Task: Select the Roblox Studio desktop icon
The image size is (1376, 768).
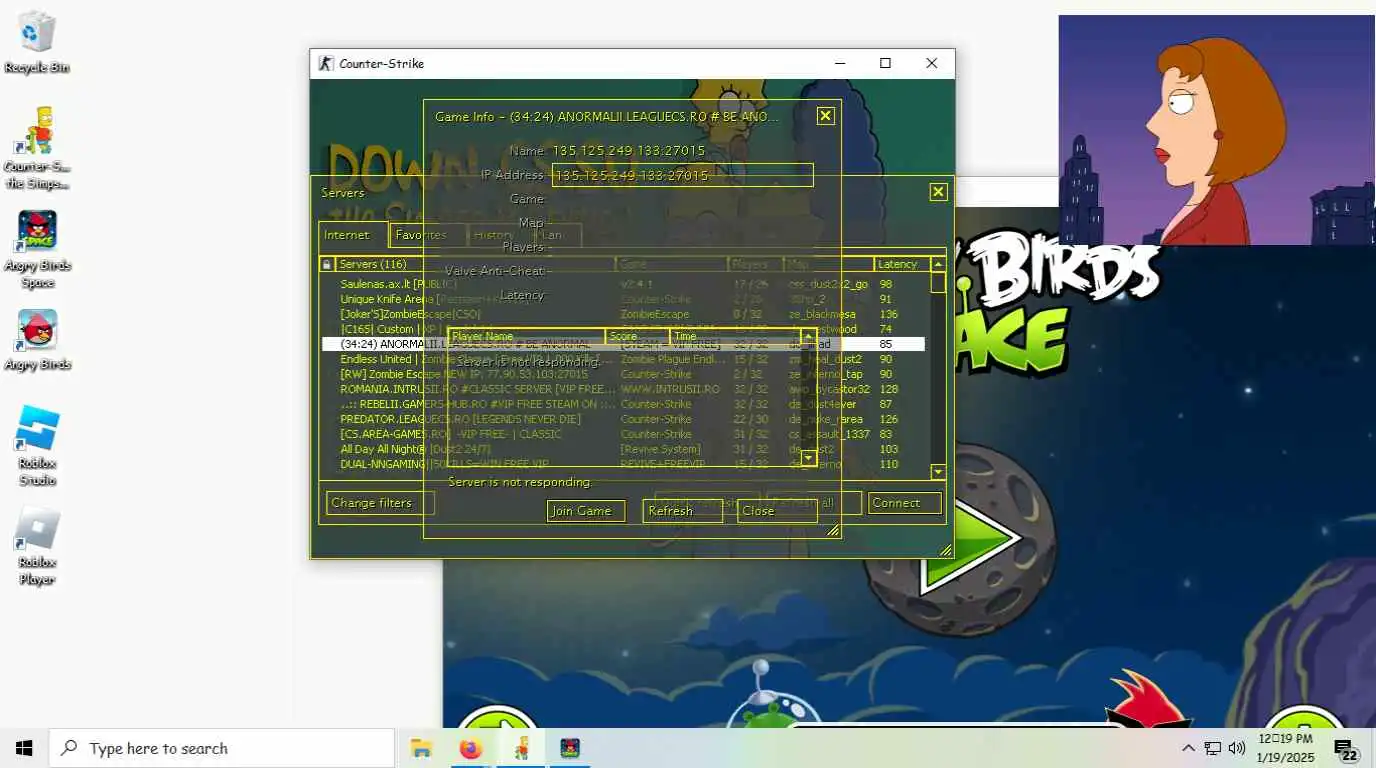Action: (x=37, y=446)
